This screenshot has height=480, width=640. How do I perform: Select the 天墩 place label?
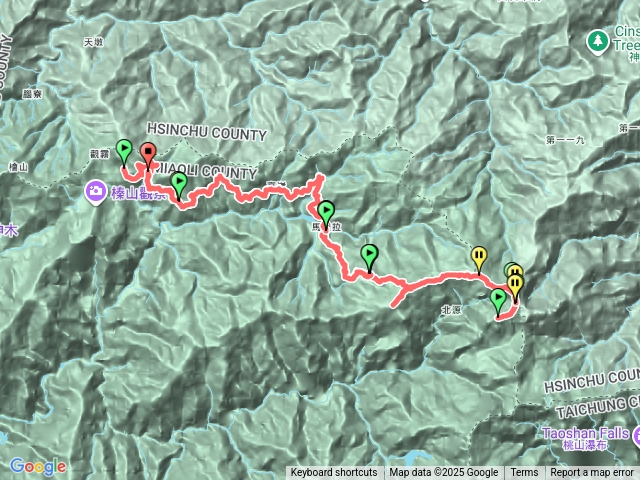coord(93,42)
